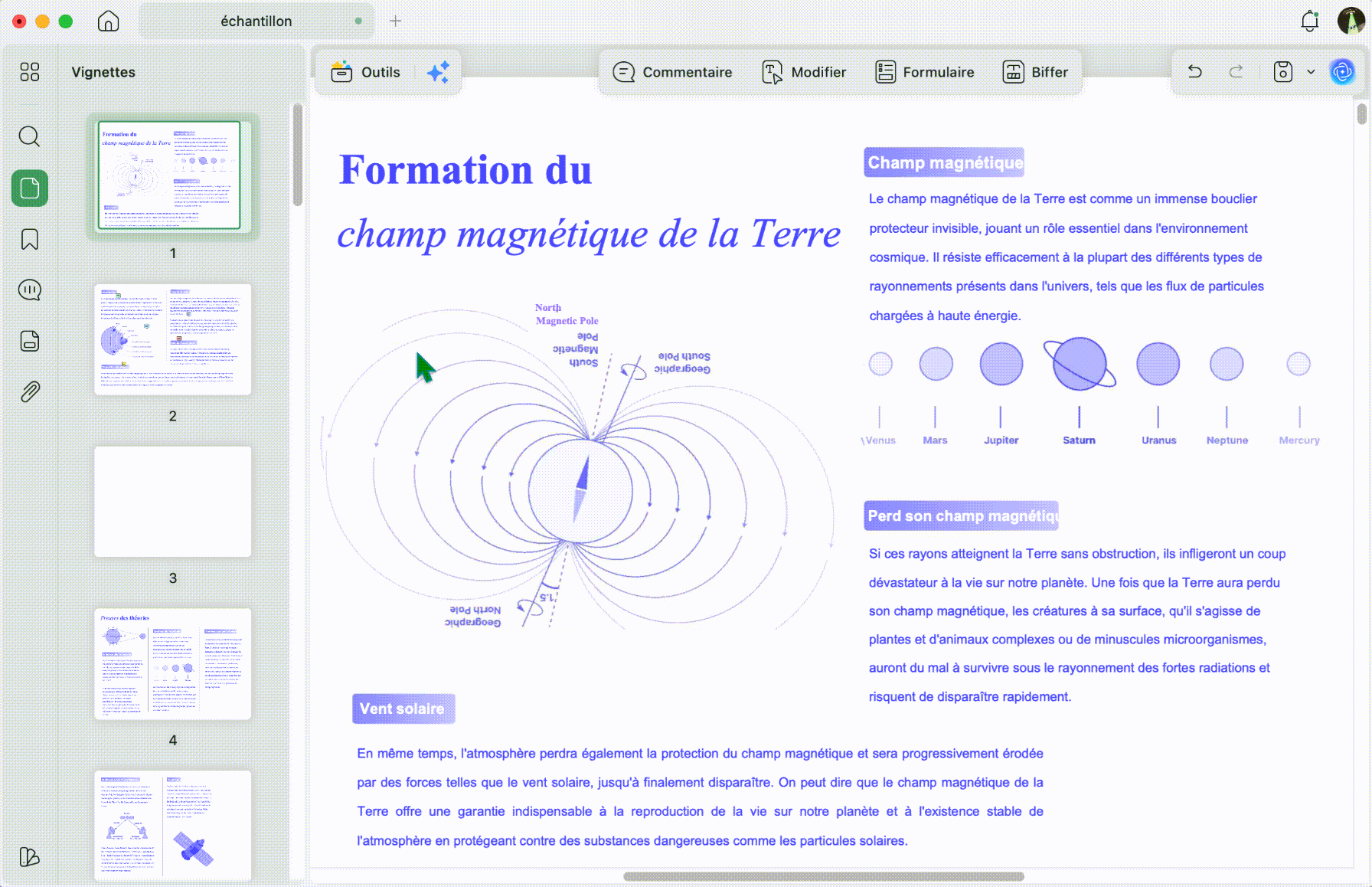This screenshot has height=887, width=1372.
Task: Select page 4 thumbnail
Action: click(172, 664)
